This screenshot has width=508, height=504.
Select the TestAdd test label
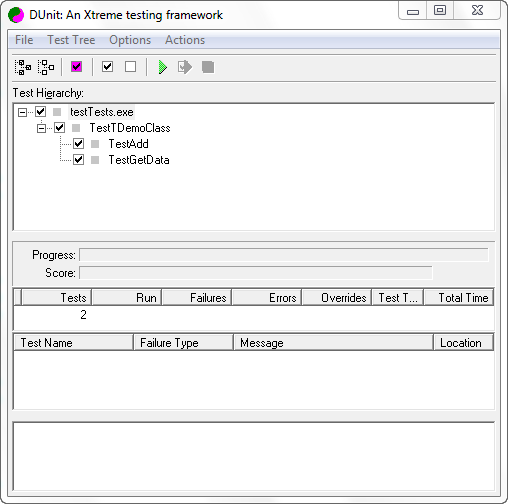[x=128, y=144]
